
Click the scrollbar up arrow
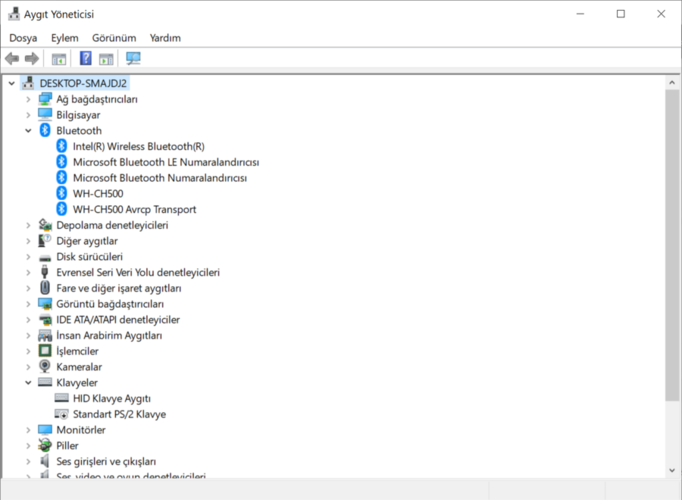[672, 82]
